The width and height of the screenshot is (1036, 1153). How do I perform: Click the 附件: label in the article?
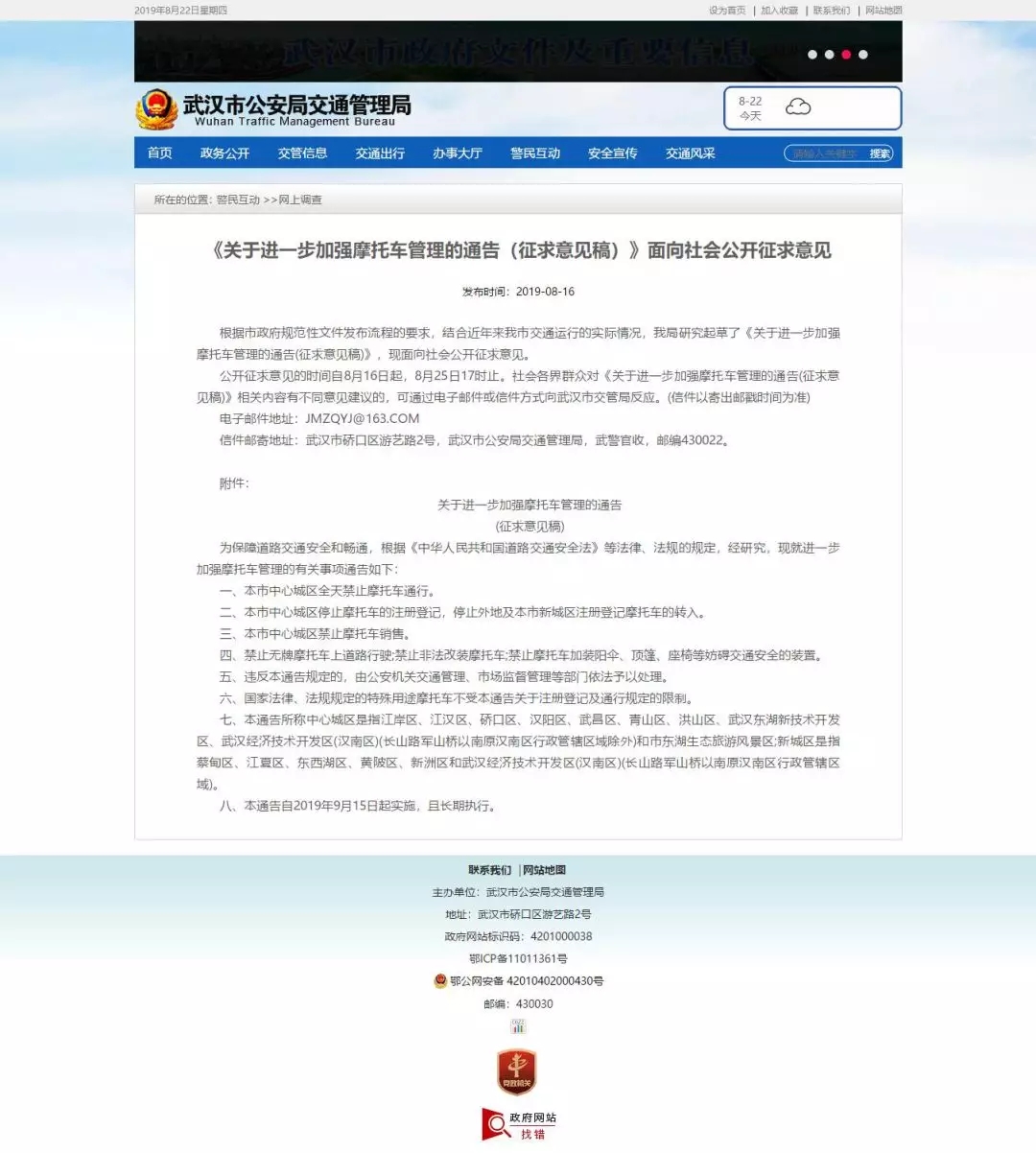coord(234,483)
